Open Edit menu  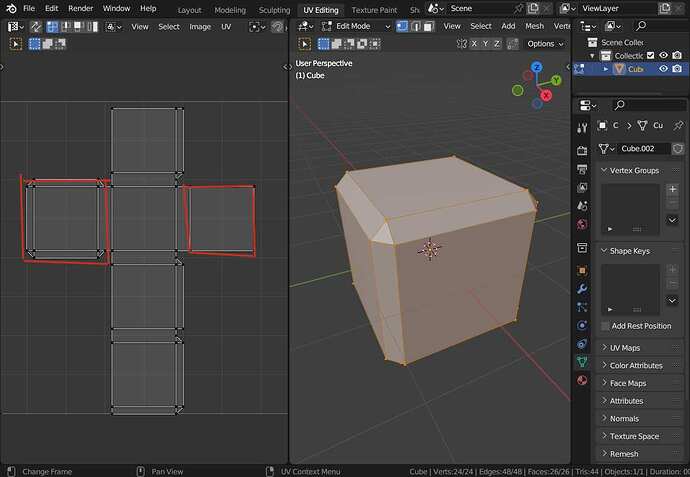tap(51, 8)
